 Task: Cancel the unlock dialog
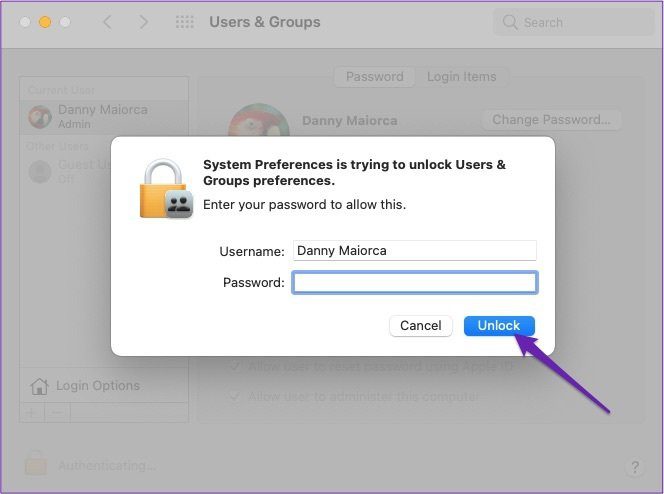coord(421,326)
